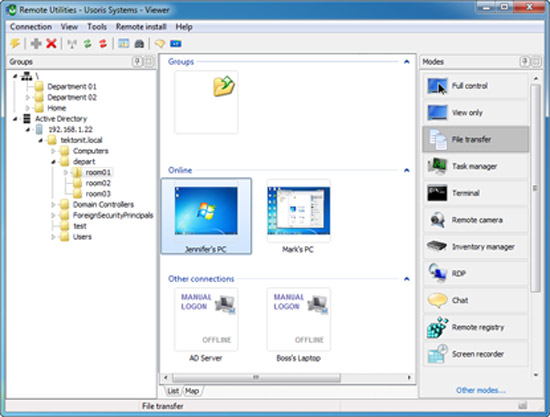
Task: Open Terminal mode
Action: pos(476,193)
